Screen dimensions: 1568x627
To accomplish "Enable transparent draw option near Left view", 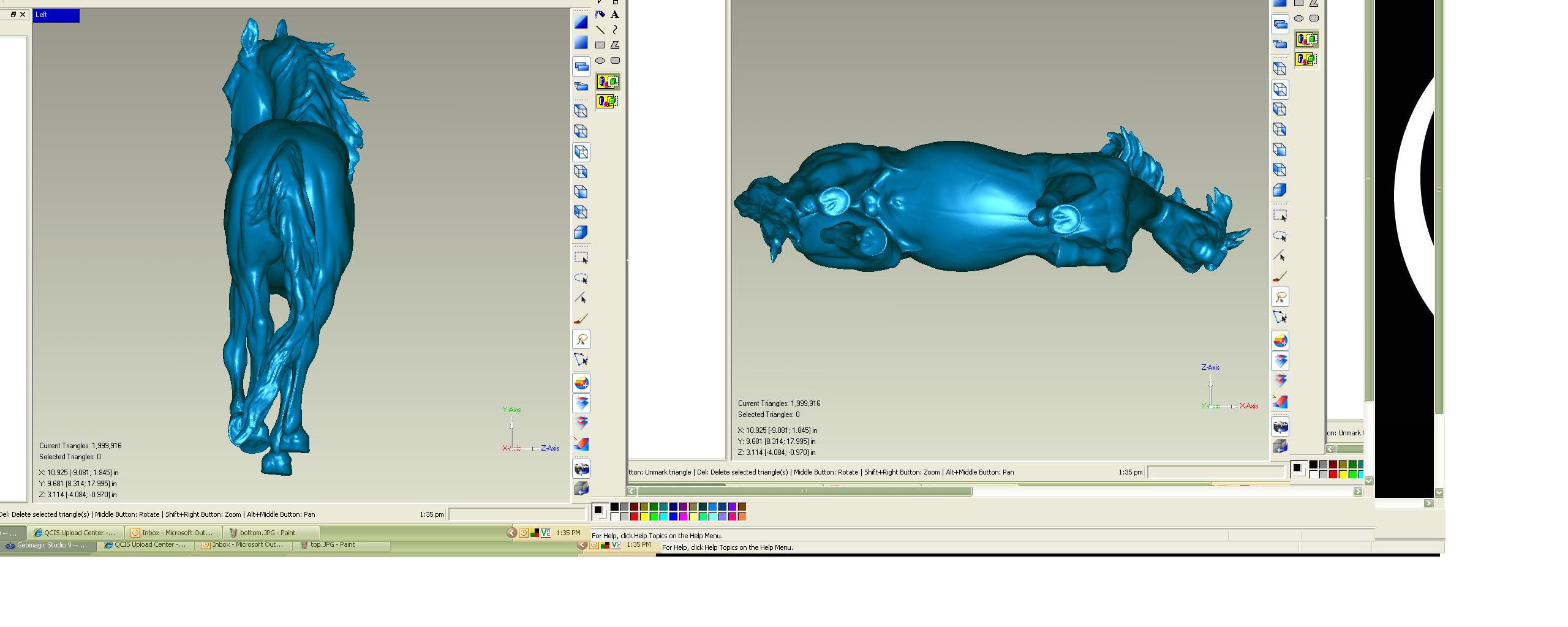I will point(608,102).
